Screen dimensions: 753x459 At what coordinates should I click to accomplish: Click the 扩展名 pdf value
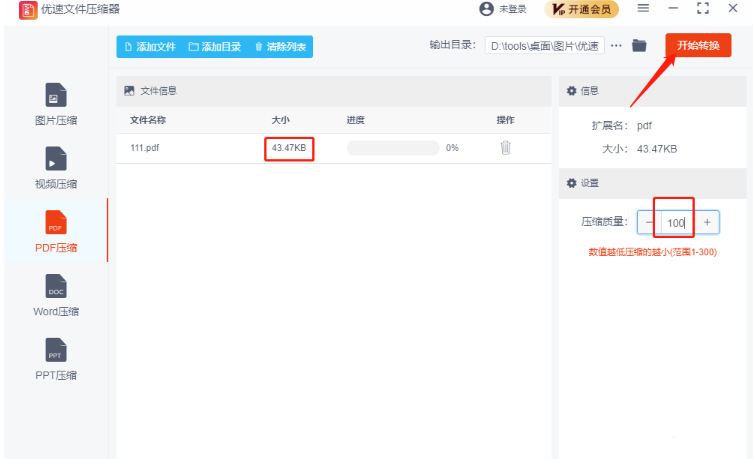[644, 126]
